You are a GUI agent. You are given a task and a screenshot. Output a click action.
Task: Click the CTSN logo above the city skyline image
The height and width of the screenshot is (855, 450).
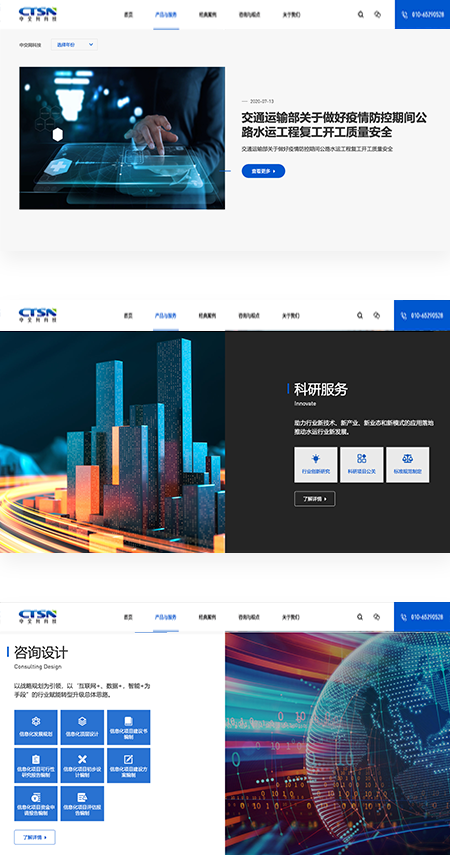pos(38,315)
